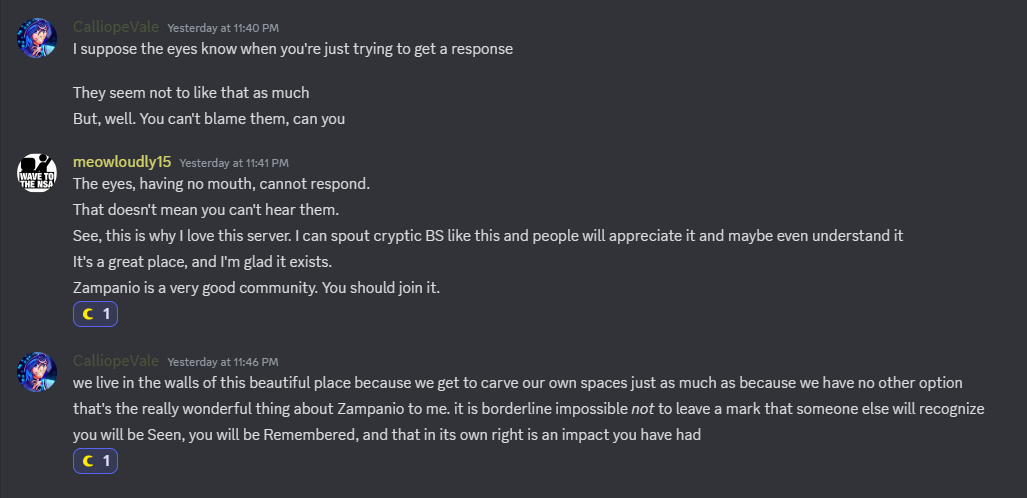Toggle the moon reaction on CalliopeVale's last message
The image size is (1027, 498).
coord(96,461)
